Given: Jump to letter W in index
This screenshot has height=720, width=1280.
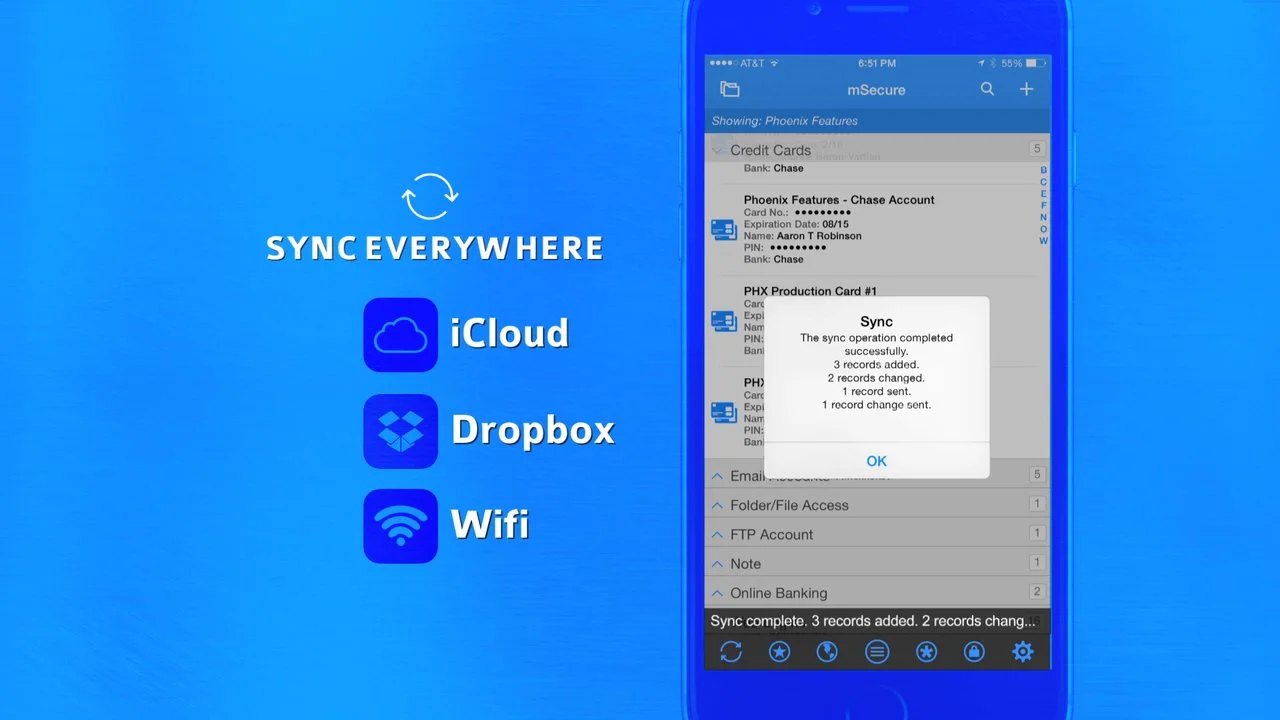Looking at the screenshot, I should pyautogui.click(x=1043, y=241).
